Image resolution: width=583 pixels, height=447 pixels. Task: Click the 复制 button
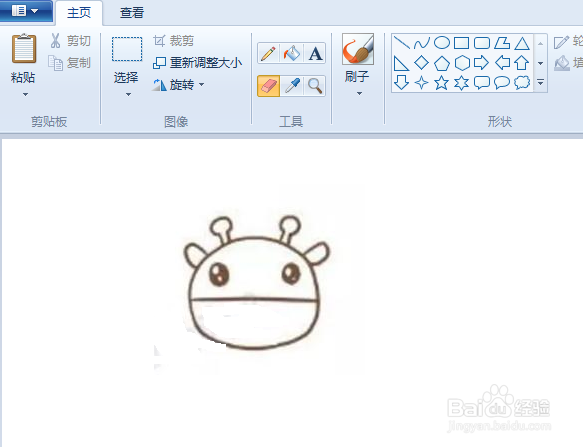(x=70, y=63)
